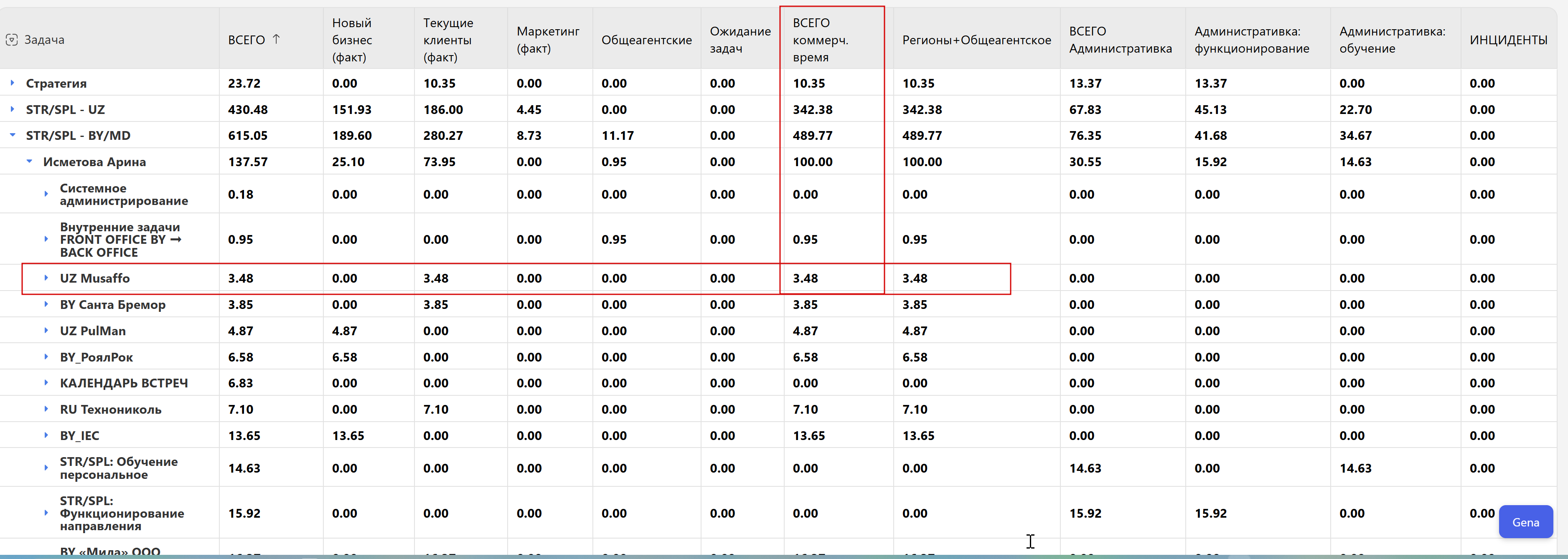Expand BY Санта Бремор row arrow
Image resolution: width=1568 pixels, height=559 pixels.
click(46, 304)
